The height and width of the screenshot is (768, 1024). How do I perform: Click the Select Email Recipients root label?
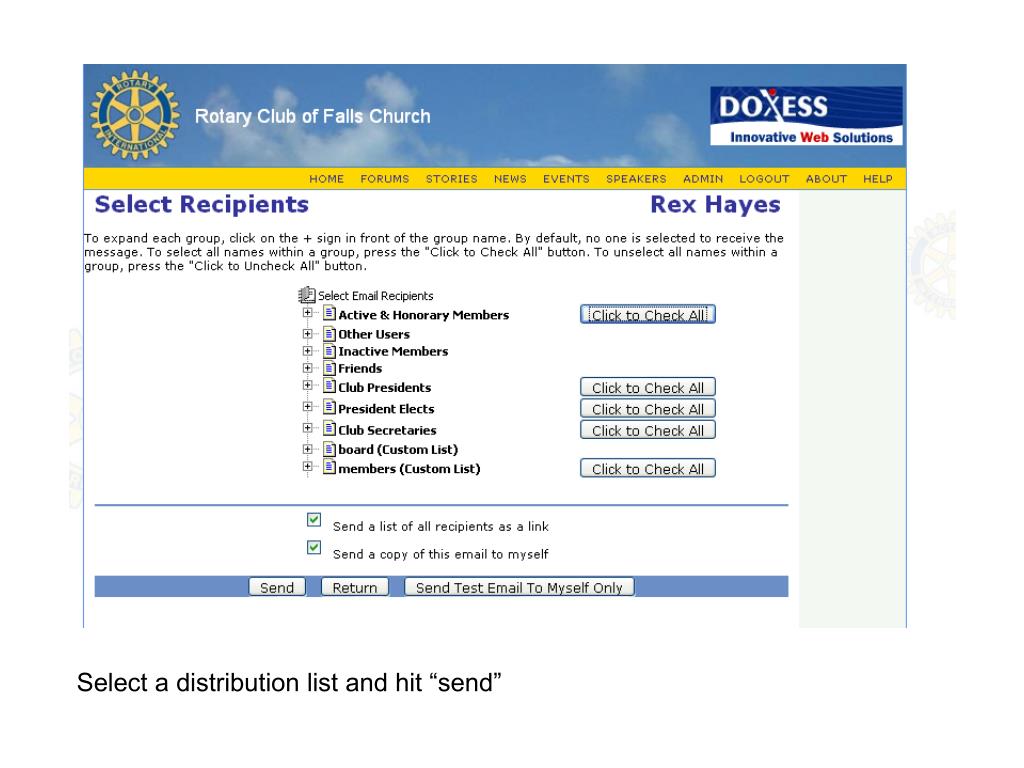click(376, 296)
